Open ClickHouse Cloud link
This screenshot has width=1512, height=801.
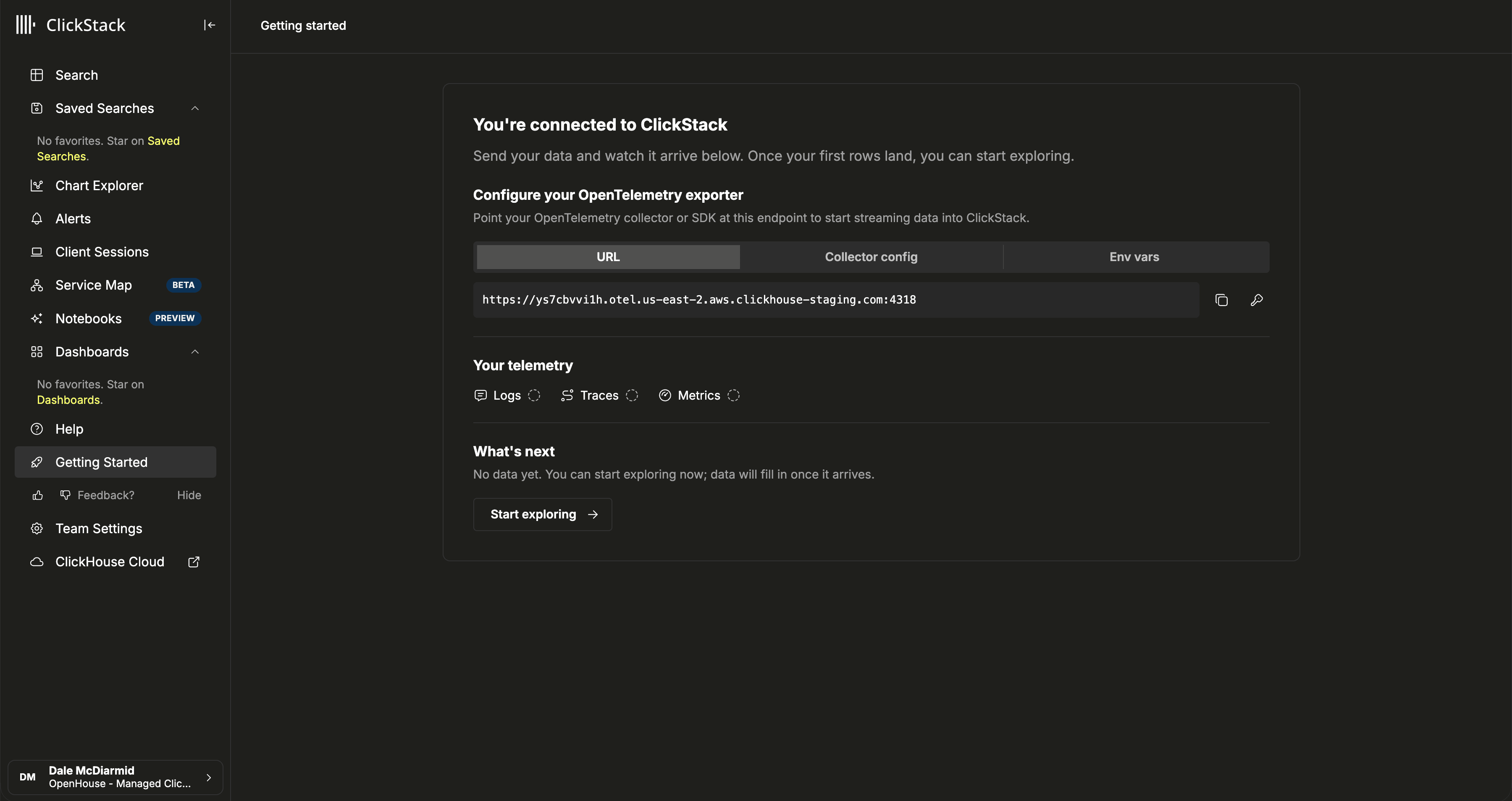point(115,562)
